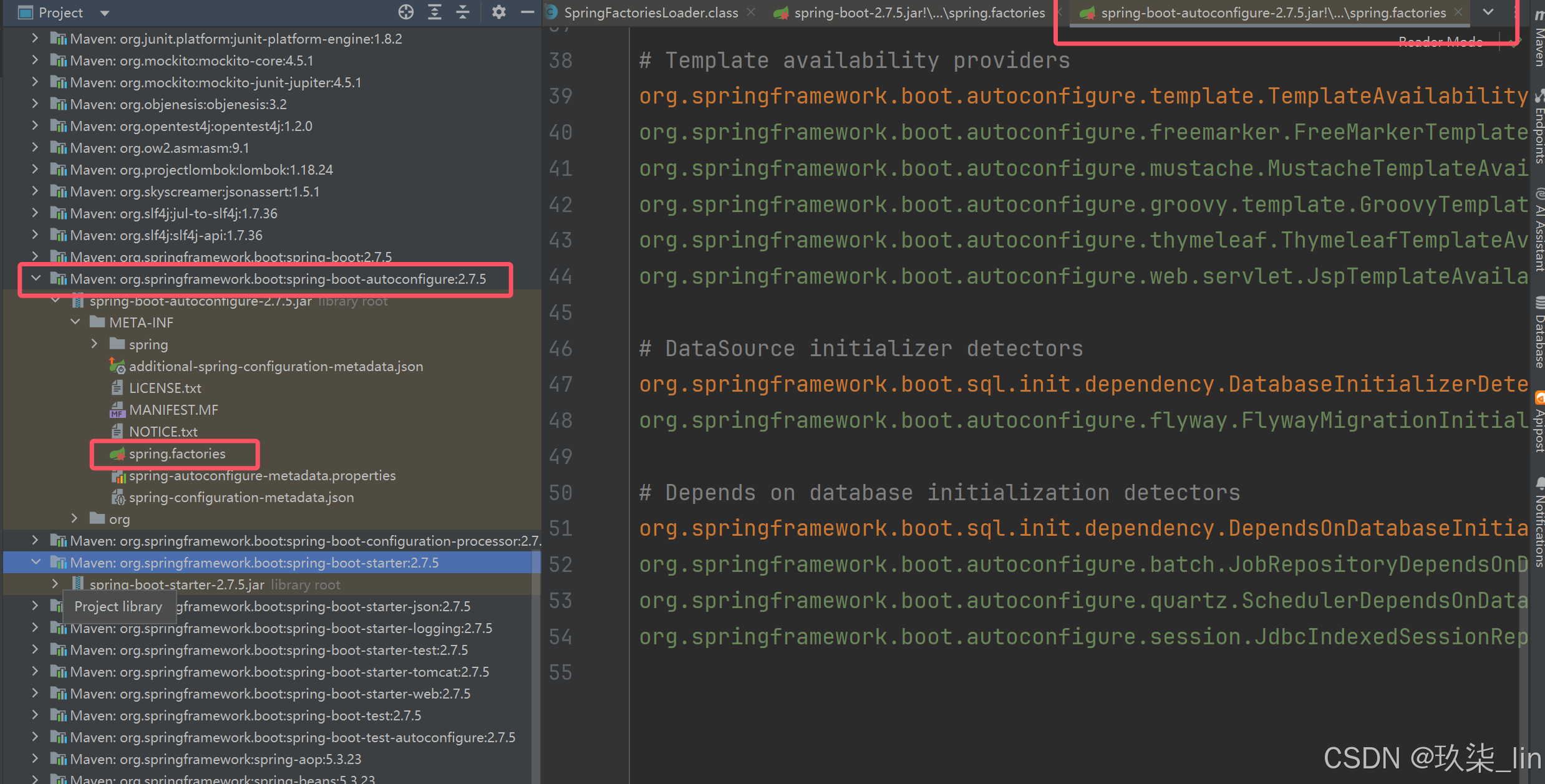Select MANIFEST.MF file

coord(173,410)
